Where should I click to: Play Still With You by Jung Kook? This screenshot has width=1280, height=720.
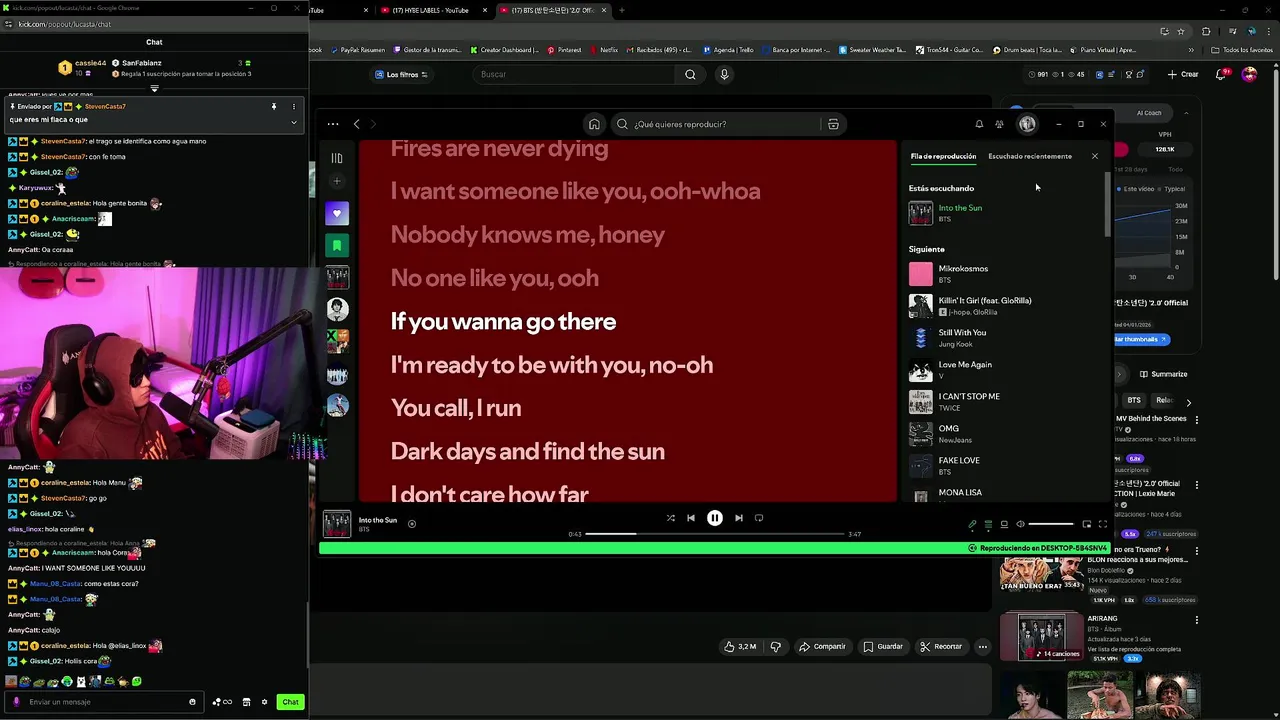(x=1005, y=338)
